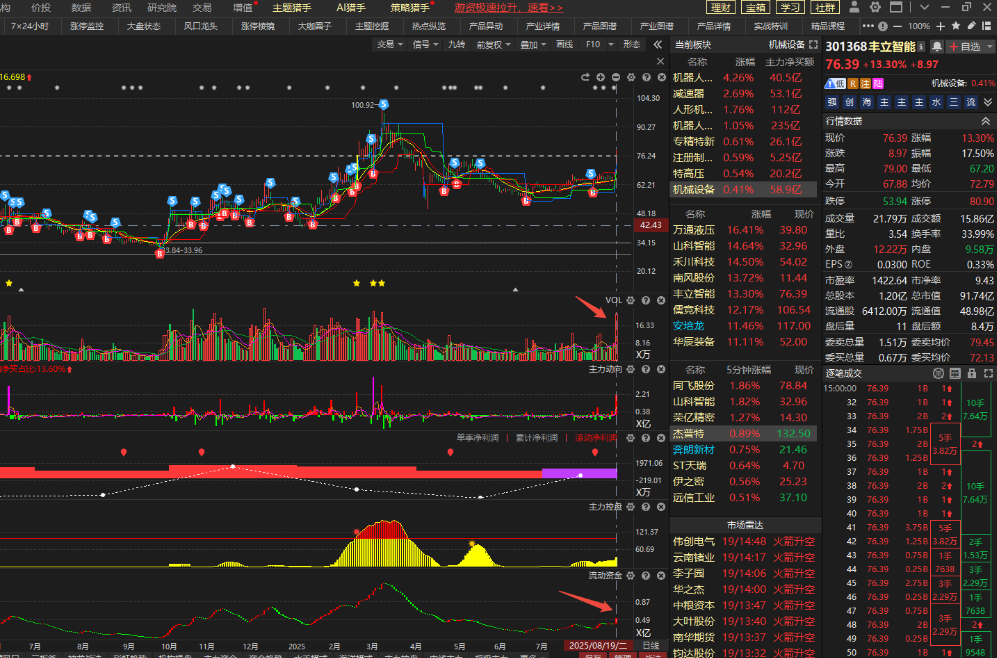The image size is (997, 658).
Task: Click the 理财 button in the title bar
Action: (x=721, y=8)
